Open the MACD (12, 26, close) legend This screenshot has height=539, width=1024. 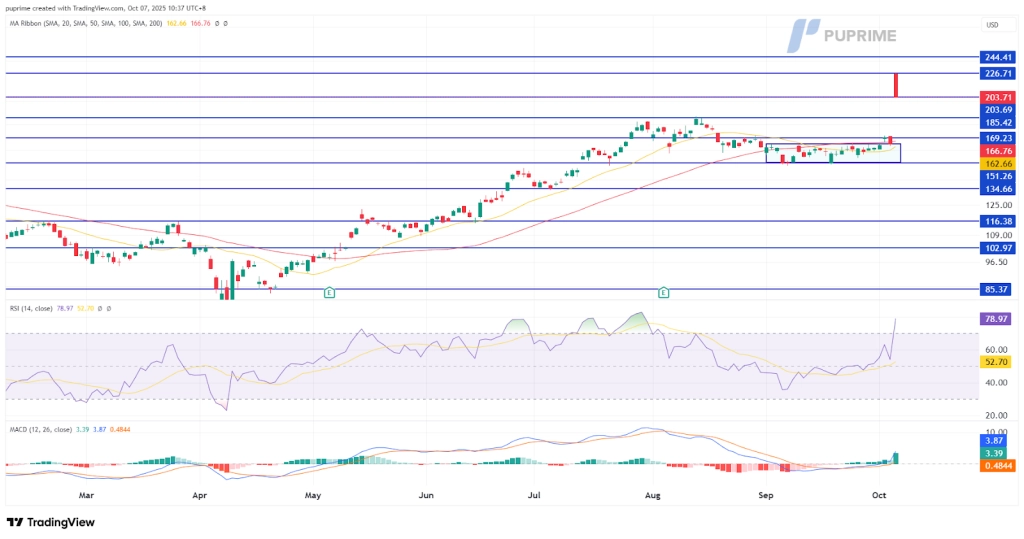(x=45, y=430)
